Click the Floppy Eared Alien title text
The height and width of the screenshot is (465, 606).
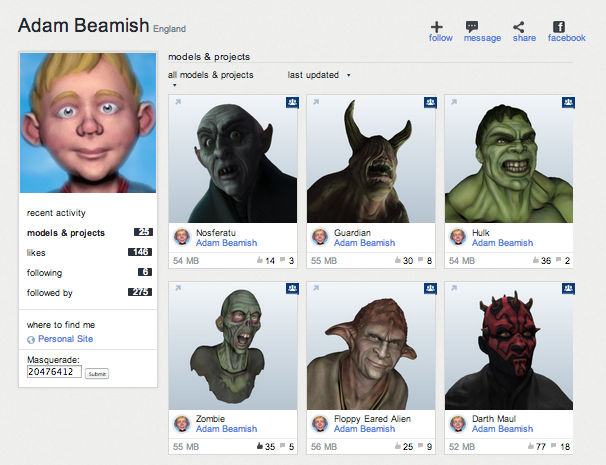(372, 419)
